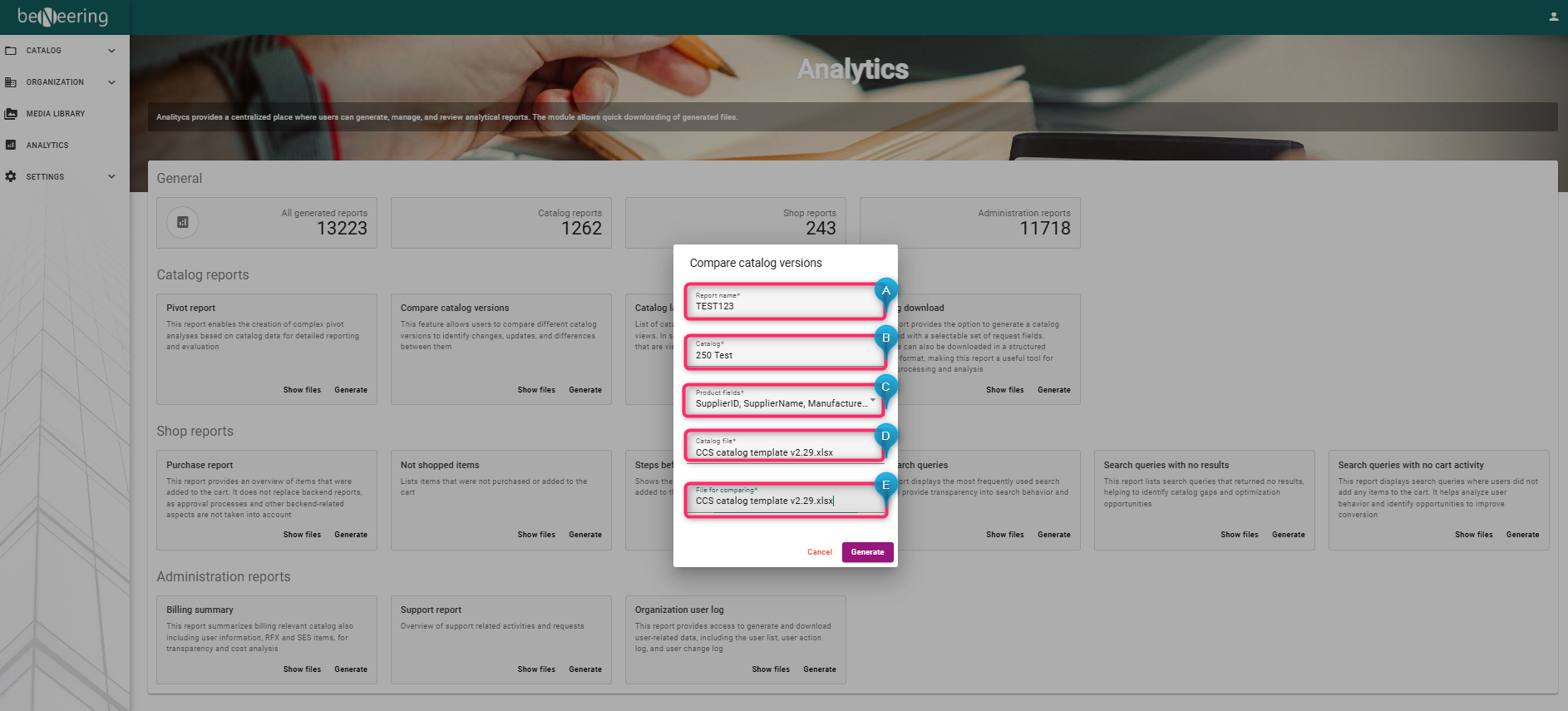Click the user account icon in header
Image resolution: width=1568 pixels, height=711 pixels.
pos(1553,17)
